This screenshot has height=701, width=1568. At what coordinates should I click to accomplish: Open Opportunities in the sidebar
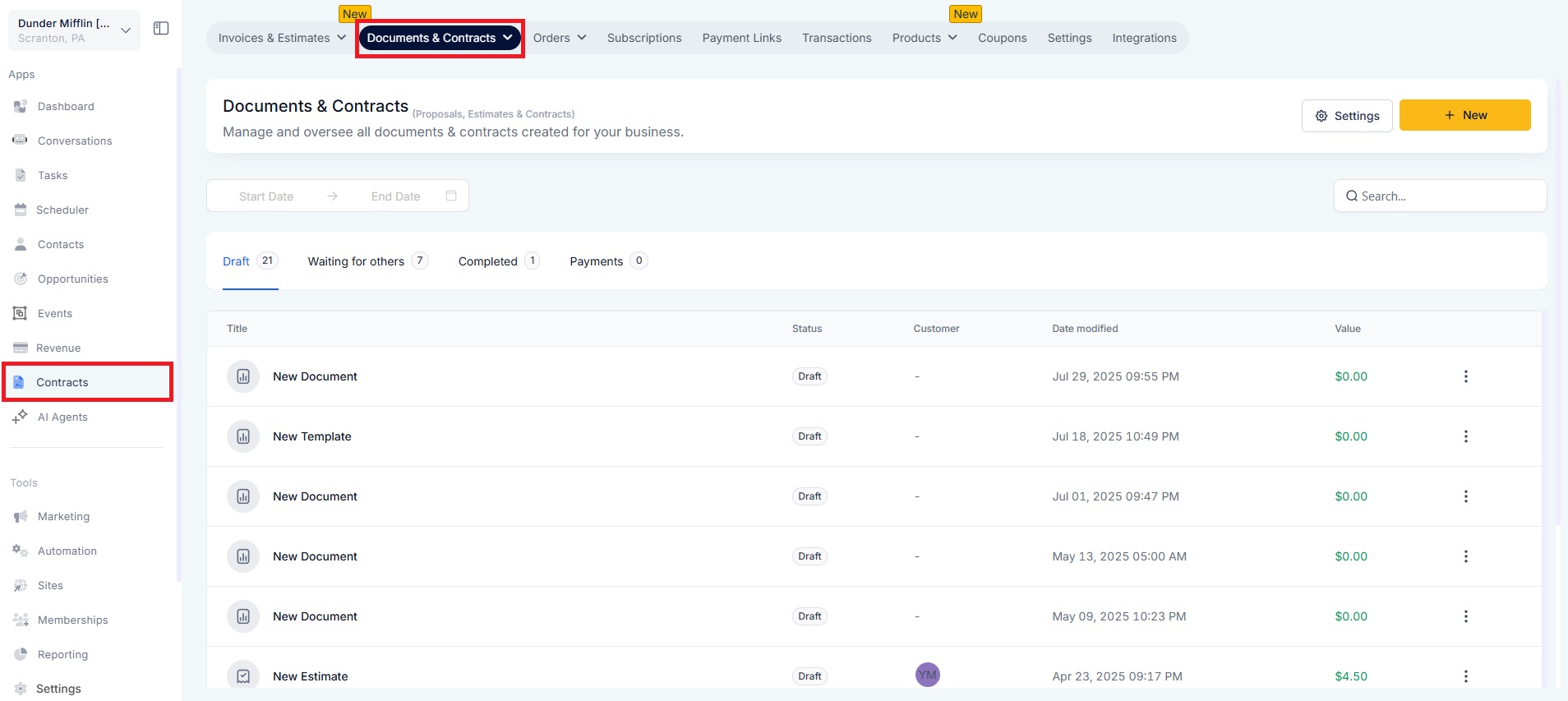[72, 279]
